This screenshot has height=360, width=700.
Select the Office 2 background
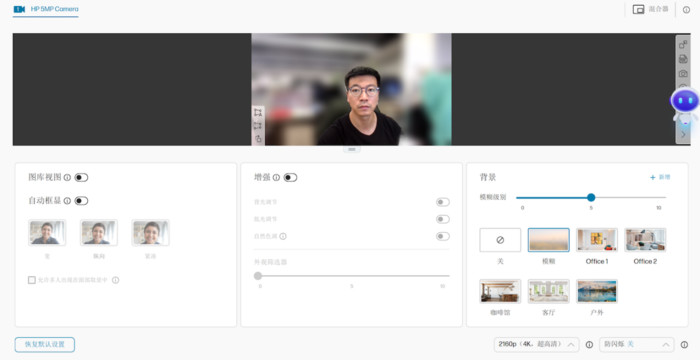[645, 240]
